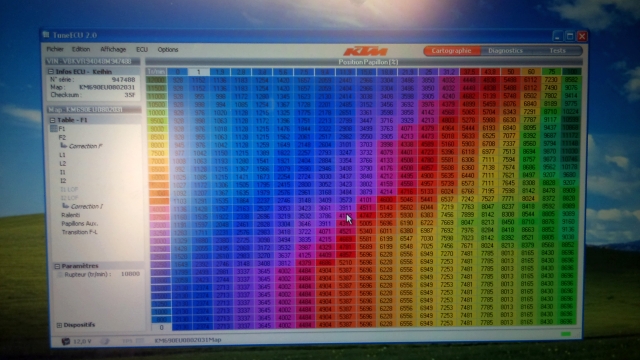This screenshot has width=640, height=360.
Task: Switch to the Diagnostics tab
Action: 505,51
